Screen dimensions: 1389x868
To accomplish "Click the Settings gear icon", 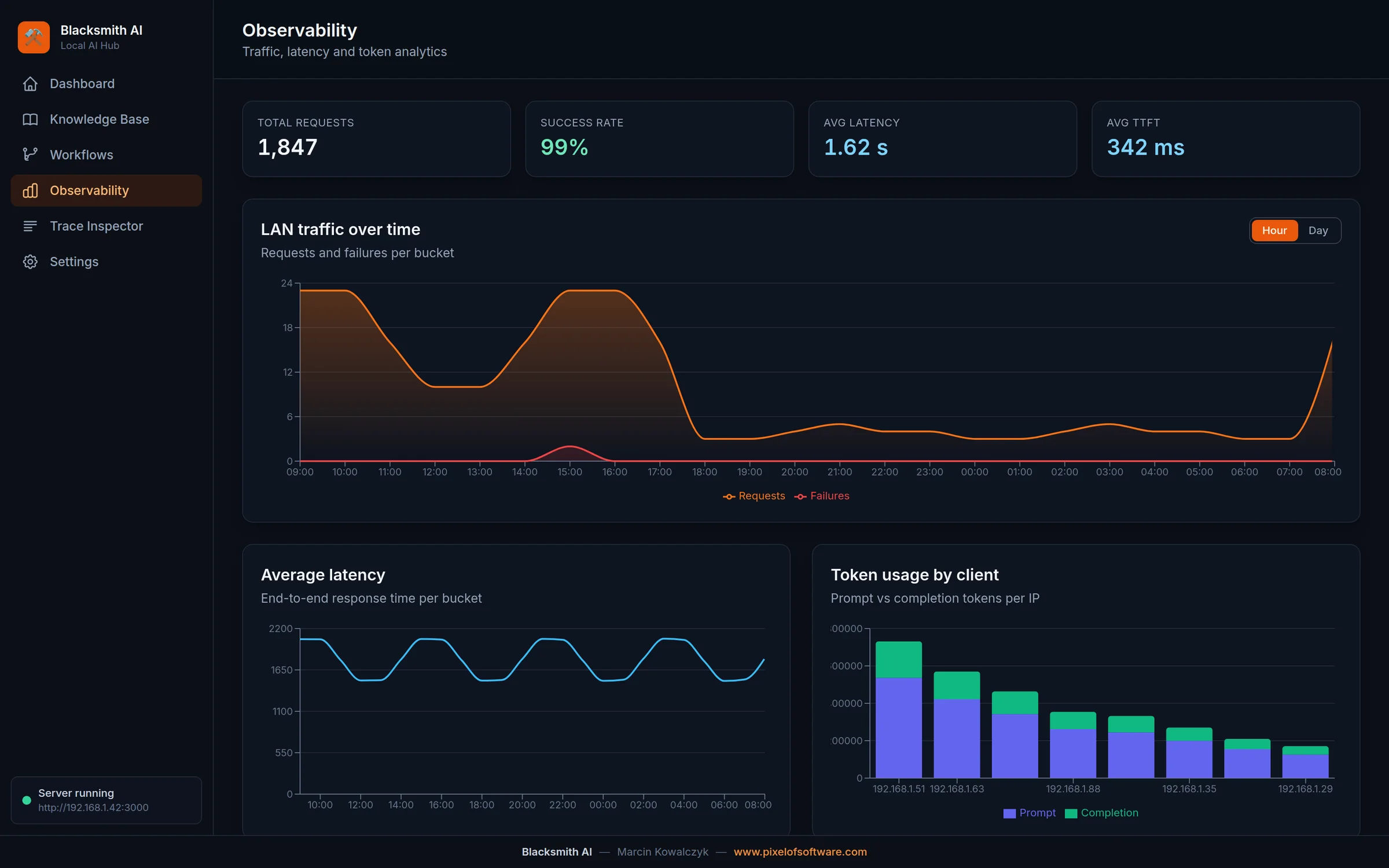I will (30, 262).
